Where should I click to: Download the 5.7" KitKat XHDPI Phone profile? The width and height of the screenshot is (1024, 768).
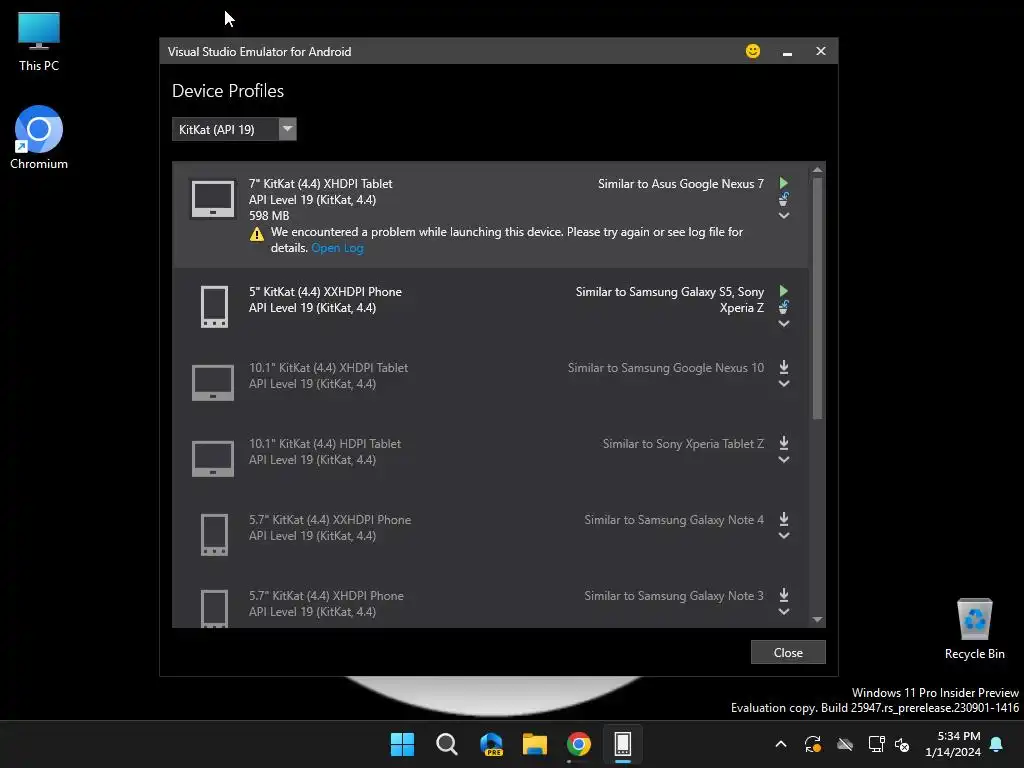click(x=784, y=595)
